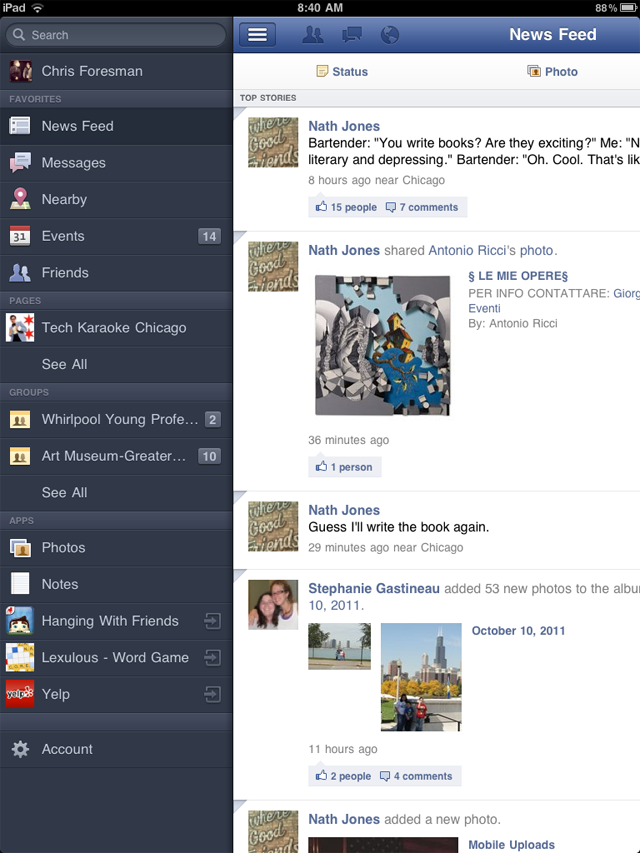The image size is (640, 853).
Task: Click the Messages bubbles icon in sidebar
Action: pyautogui.click(x=20, y=163)
